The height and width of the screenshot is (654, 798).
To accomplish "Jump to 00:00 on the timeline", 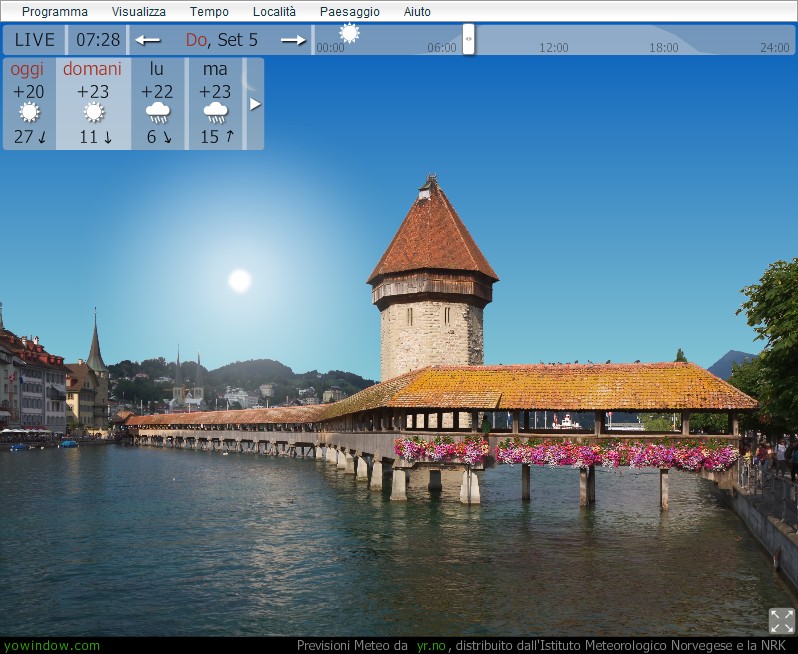I will pos(330,48).
